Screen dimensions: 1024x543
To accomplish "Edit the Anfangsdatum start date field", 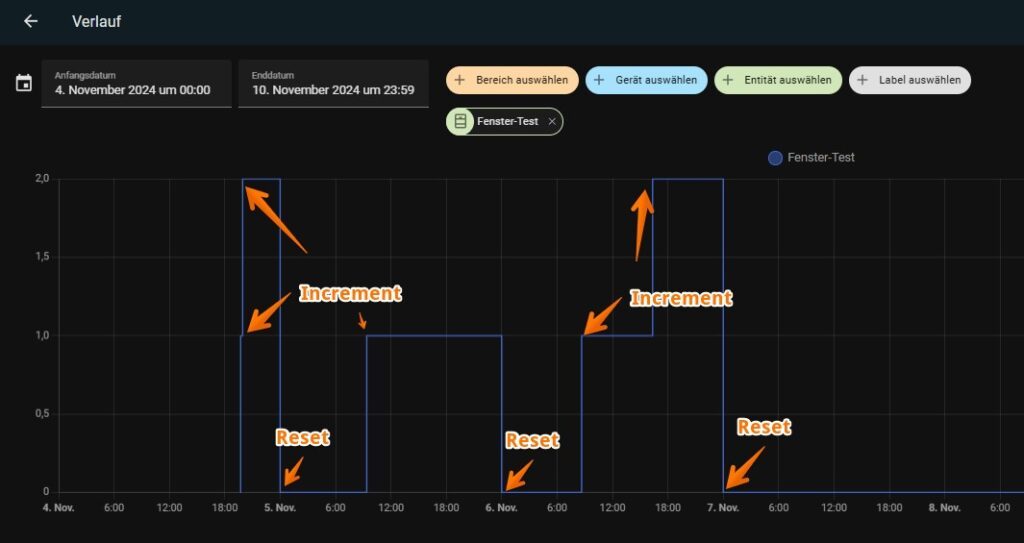I will click(136, 84).
